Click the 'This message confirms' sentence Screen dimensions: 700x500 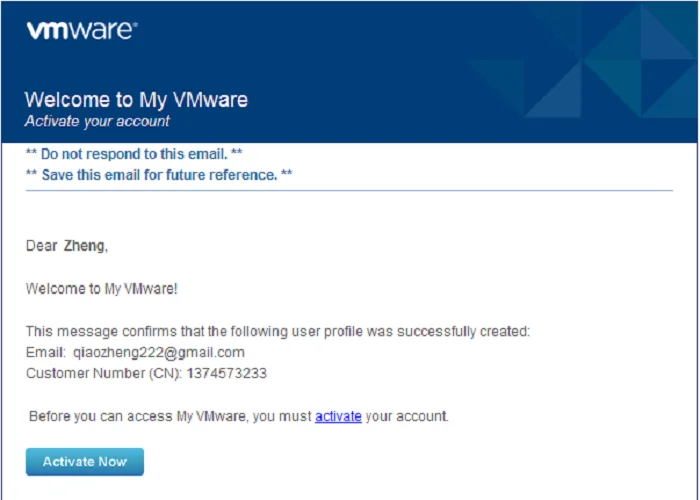tap(278, 331)
